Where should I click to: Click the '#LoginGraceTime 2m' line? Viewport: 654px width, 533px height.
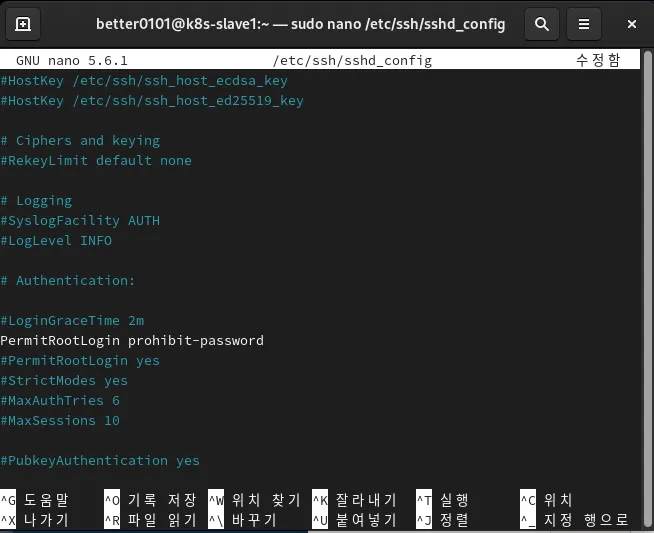(72, 321)
